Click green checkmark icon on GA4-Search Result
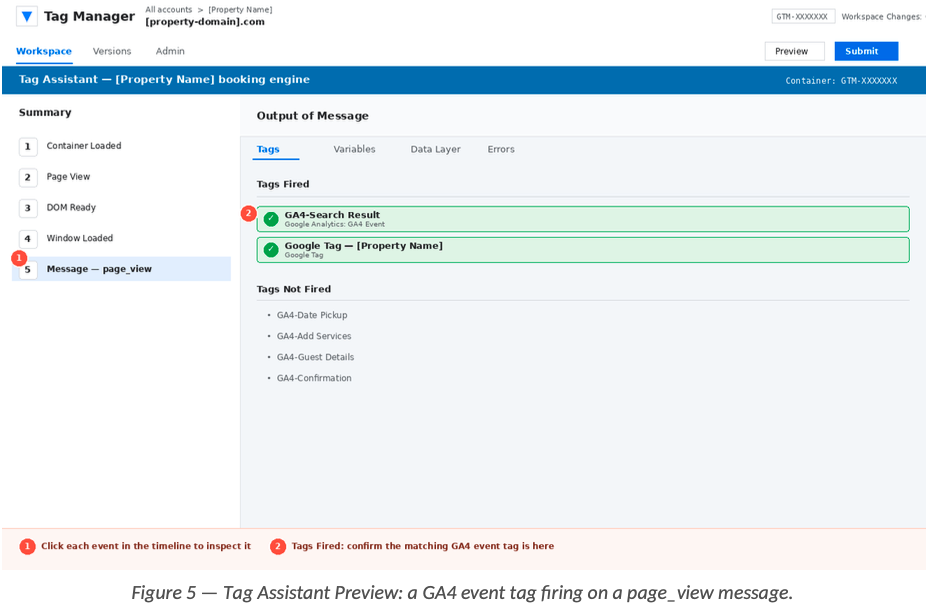The width and height of the screenshot is (929, 611). (271, 219)
